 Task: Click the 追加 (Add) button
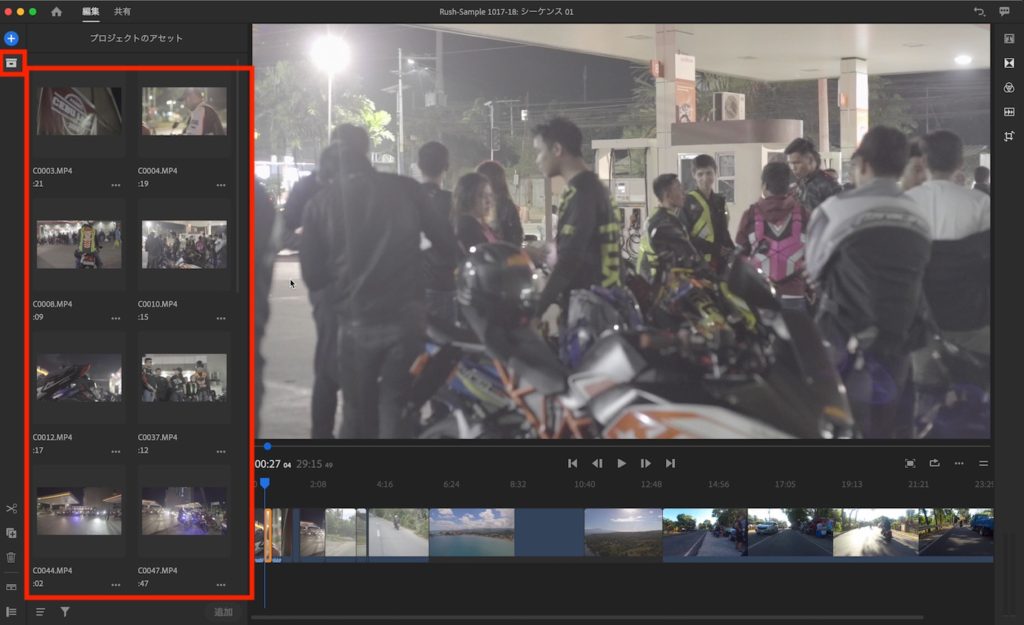click(223, 611)
